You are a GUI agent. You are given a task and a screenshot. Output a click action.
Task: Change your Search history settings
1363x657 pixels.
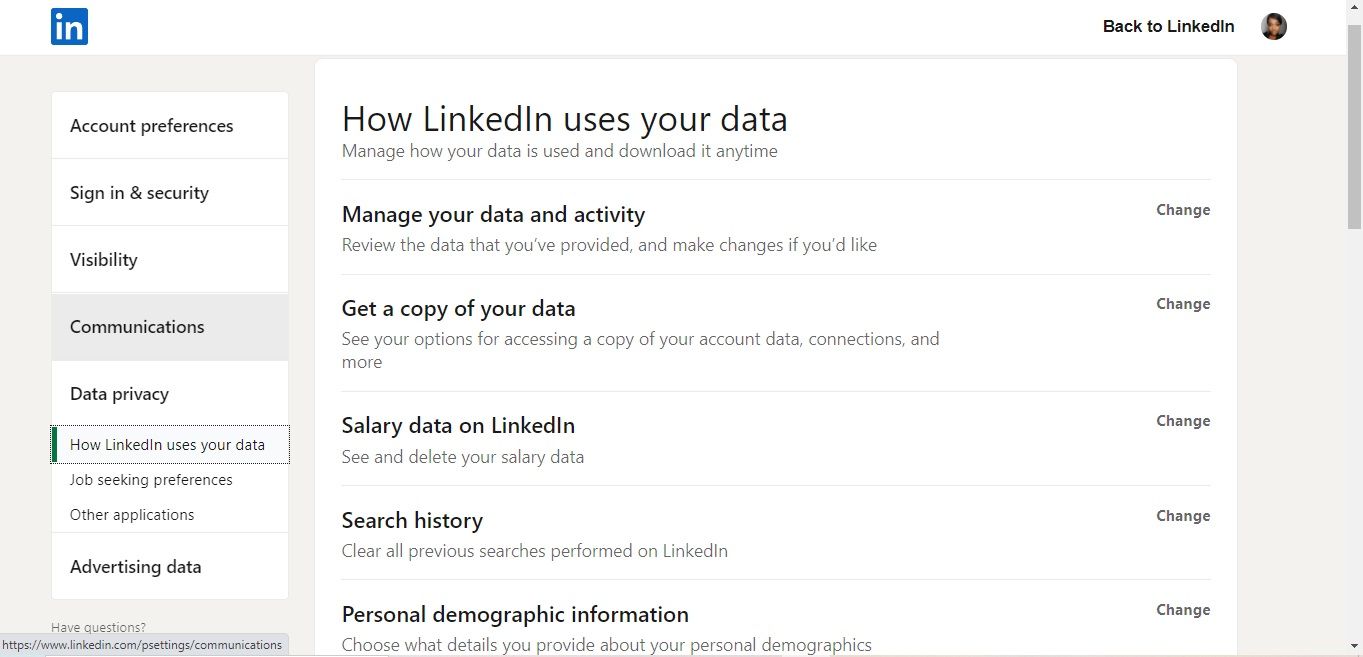pos(1183,515)
